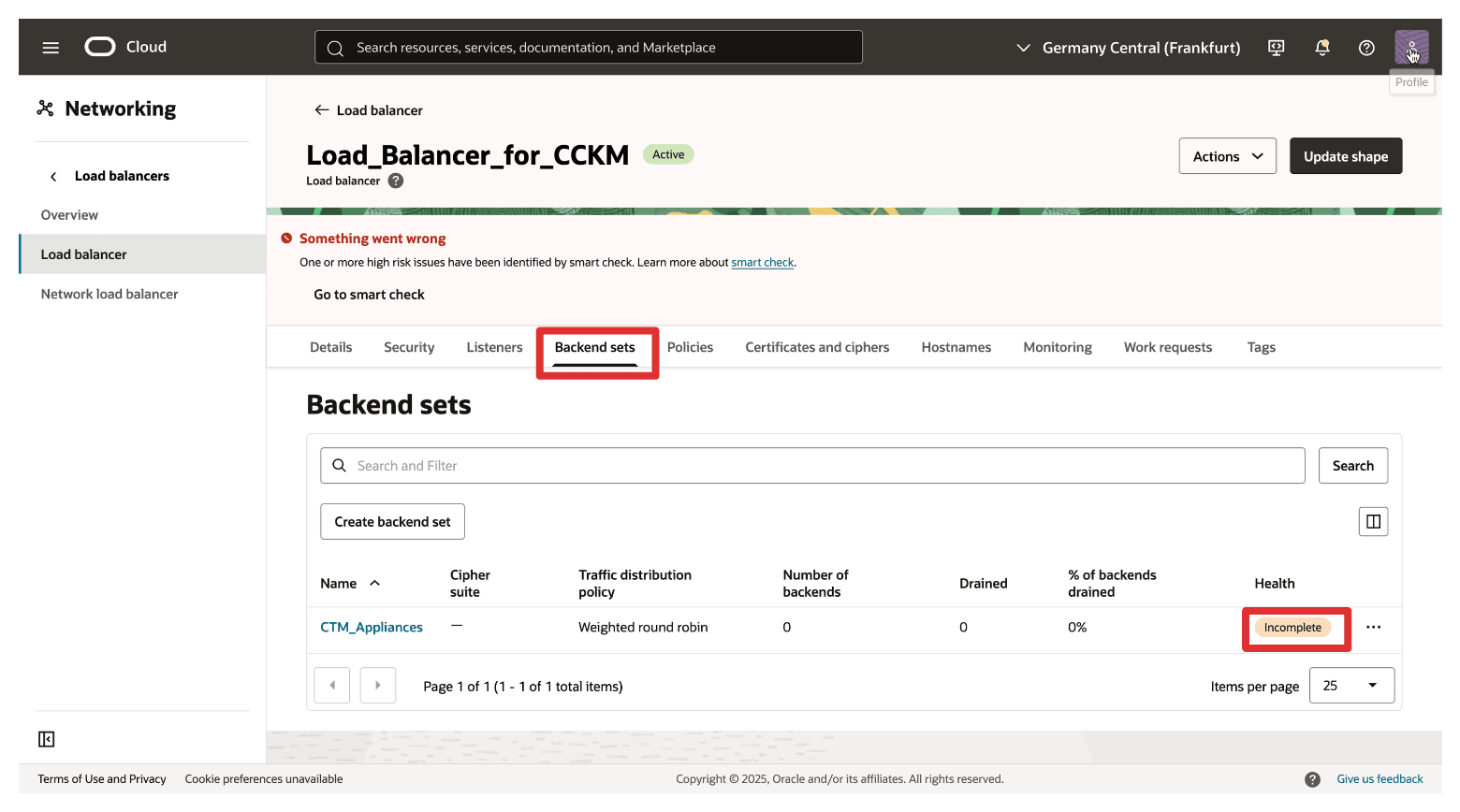The image size is (1460, 812).
Task: Open the Items per page dropdown
Action: [x=1351, y=686]
